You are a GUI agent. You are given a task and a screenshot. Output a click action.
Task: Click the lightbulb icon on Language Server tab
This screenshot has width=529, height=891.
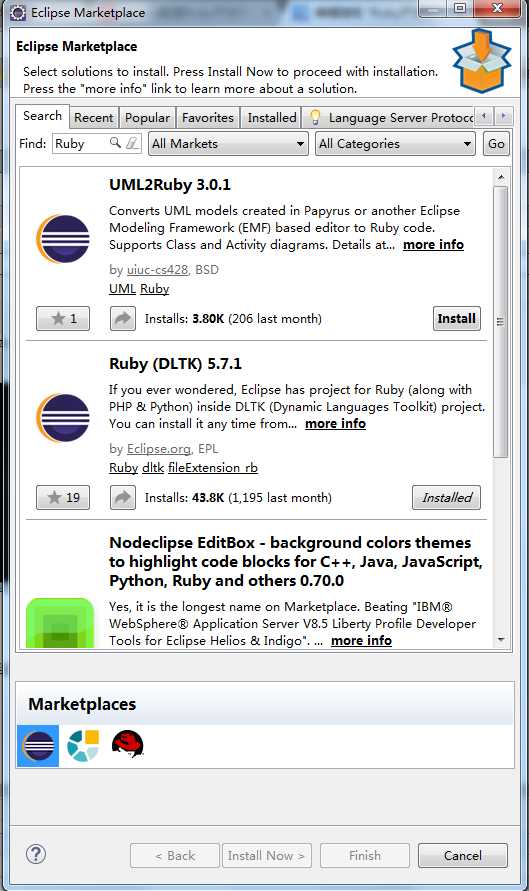(x=315, y=118)
